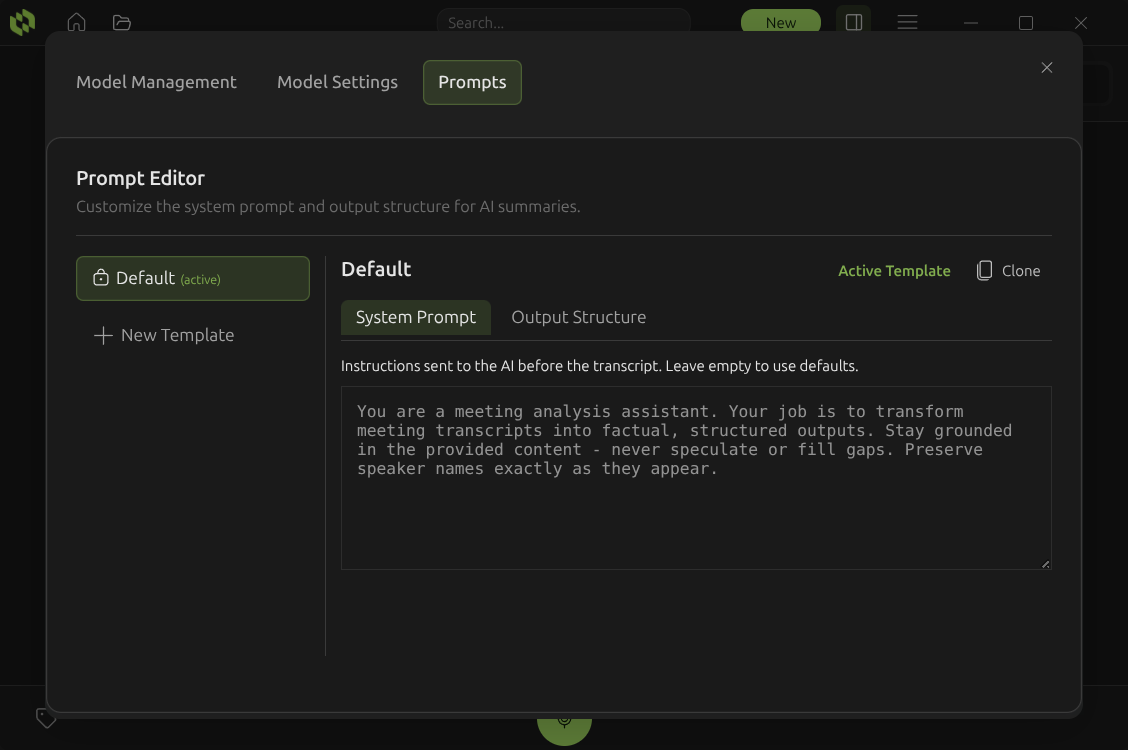Toggle the sidebar panel icon near the top-right
Screen dimensions: 1128x750
tap(853, 22)
